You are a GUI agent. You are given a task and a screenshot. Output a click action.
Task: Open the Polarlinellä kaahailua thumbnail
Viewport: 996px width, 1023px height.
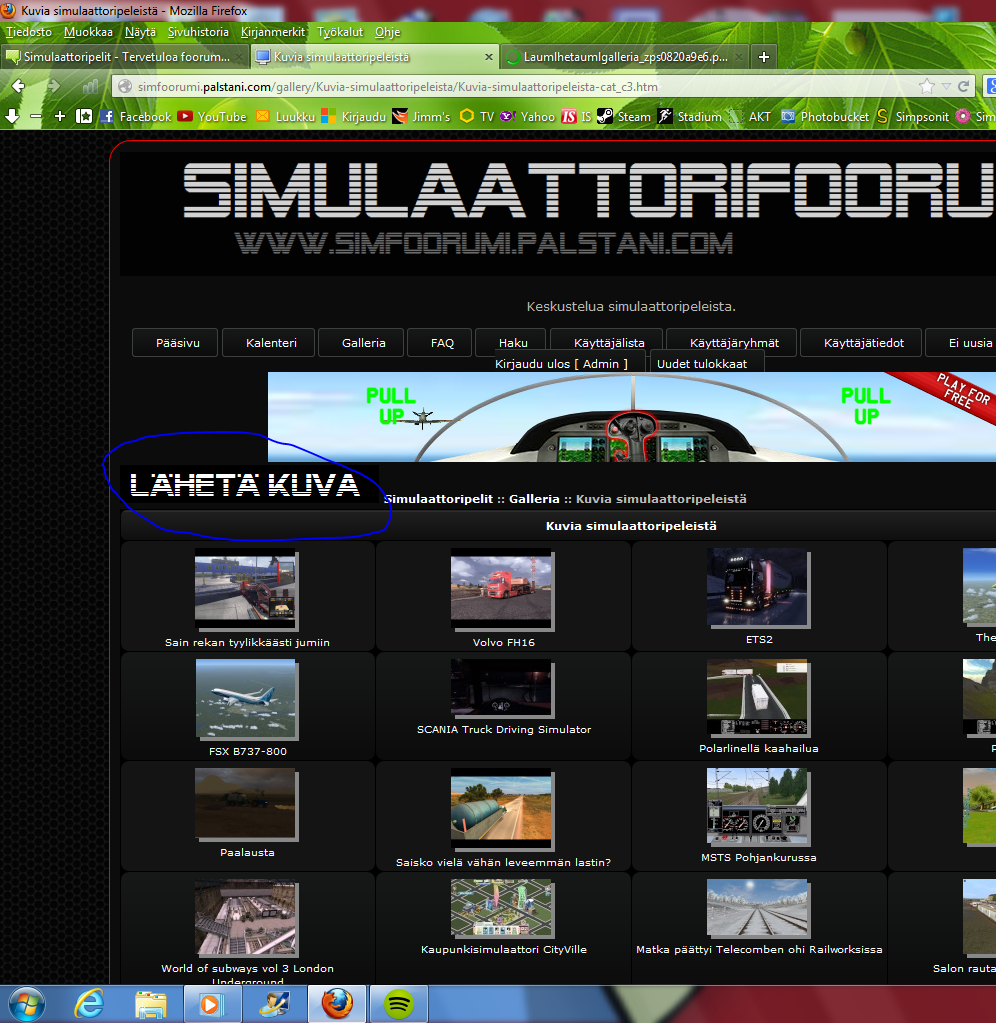point(759,697)
